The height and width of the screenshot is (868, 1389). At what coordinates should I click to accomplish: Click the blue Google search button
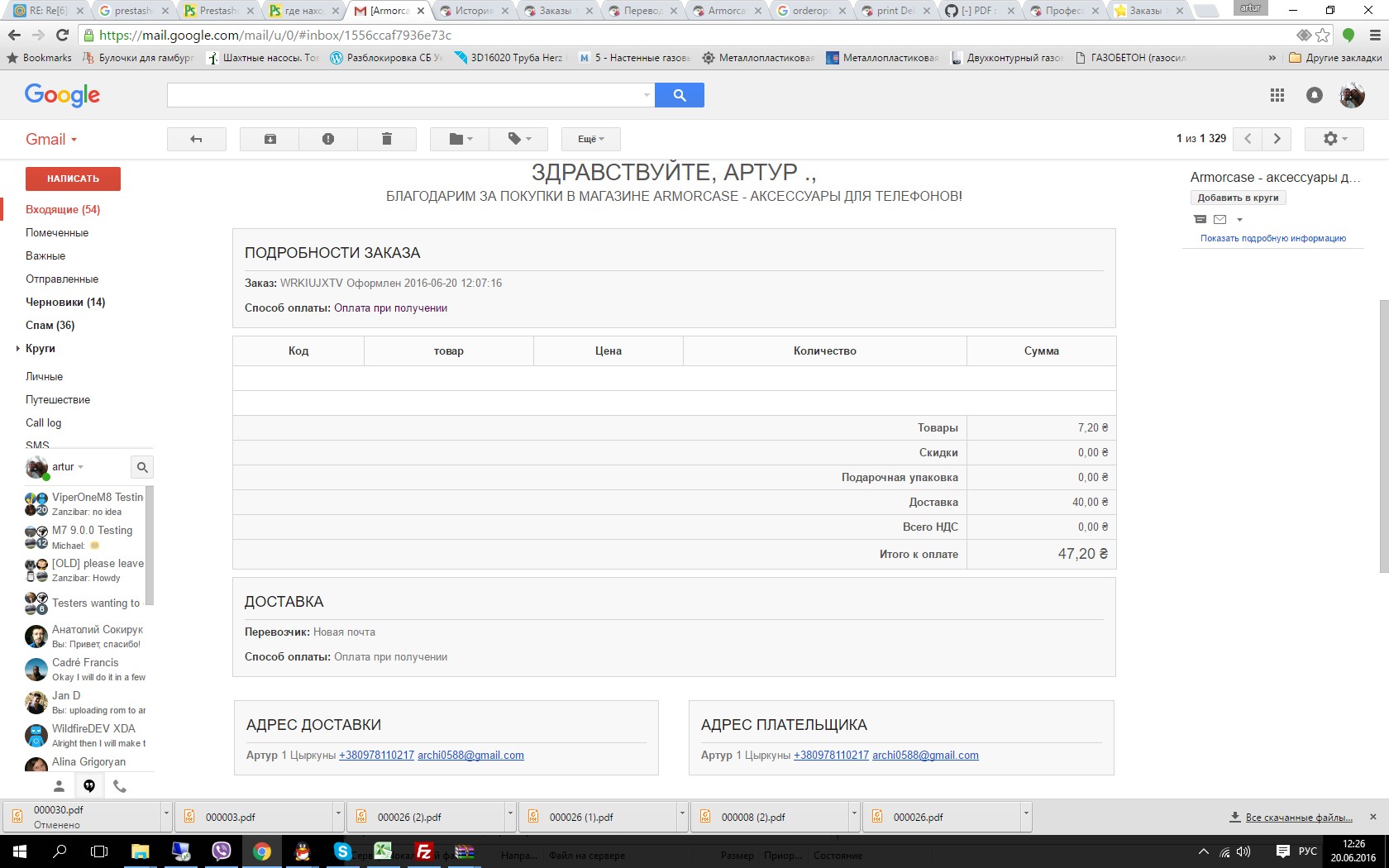pyautogui.click(x=680, y=95)
